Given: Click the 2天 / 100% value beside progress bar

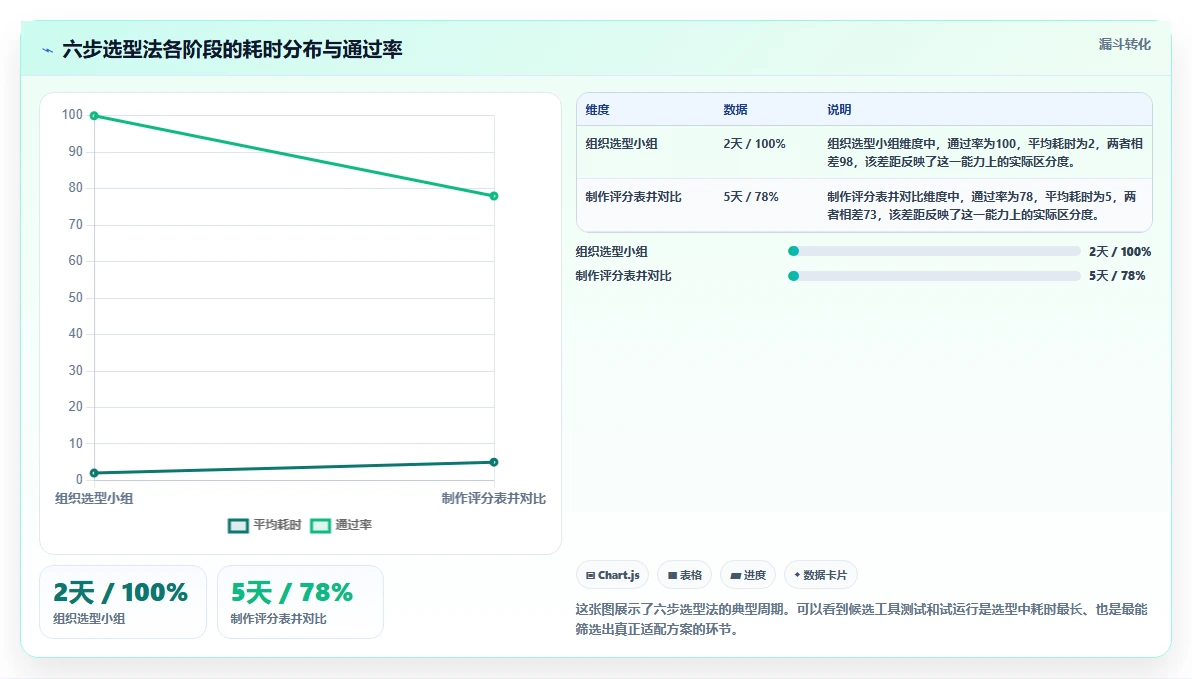Looking at the screenshot, I should [x=1120, y=252].
